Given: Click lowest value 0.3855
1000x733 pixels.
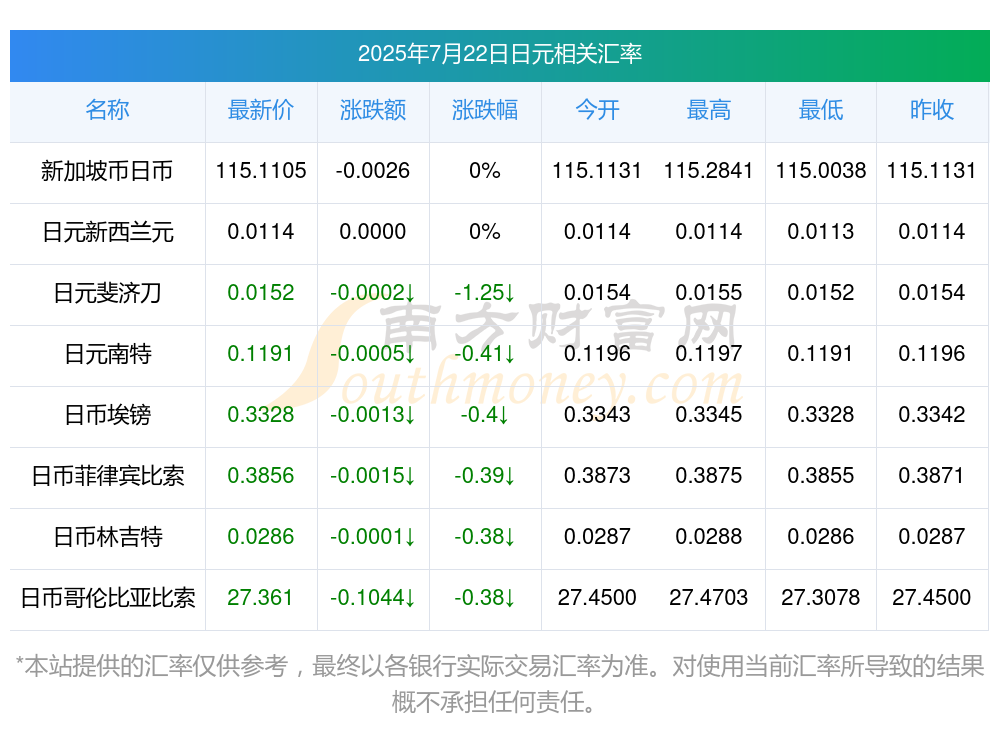Looking at the screenshot, I should pos(821,476).
